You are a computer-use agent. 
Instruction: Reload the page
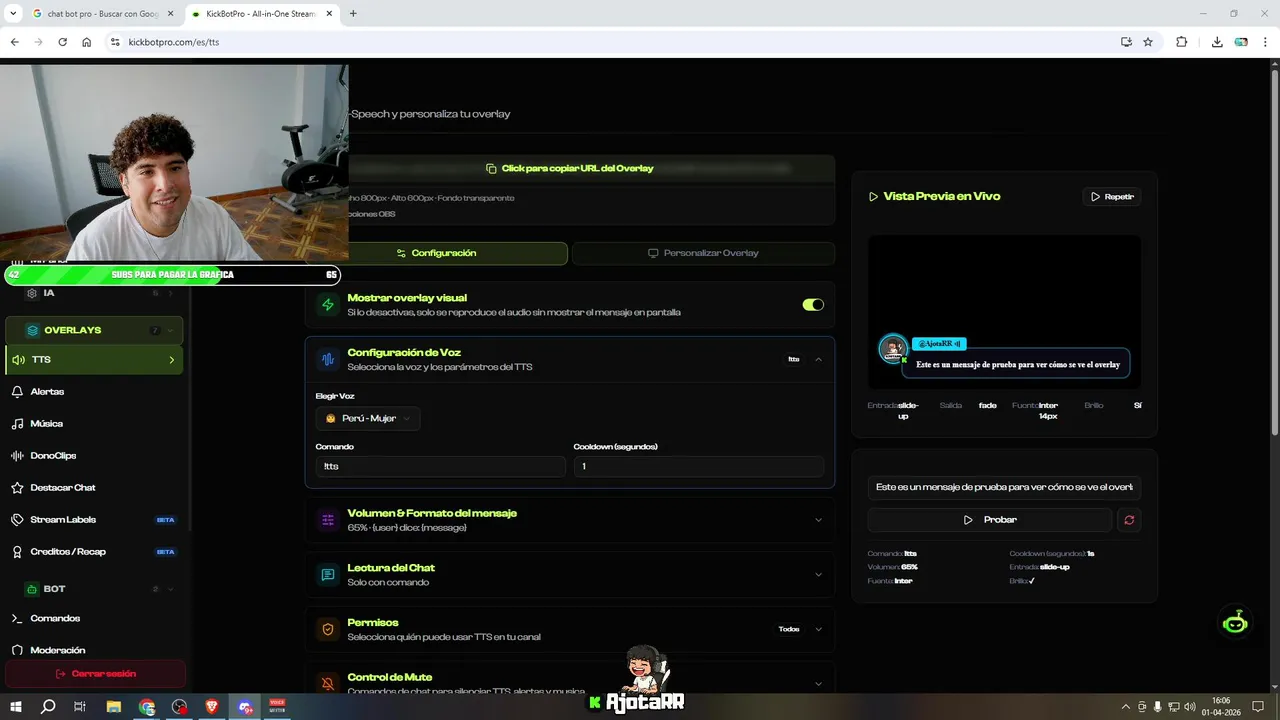[x=62, y=42]
